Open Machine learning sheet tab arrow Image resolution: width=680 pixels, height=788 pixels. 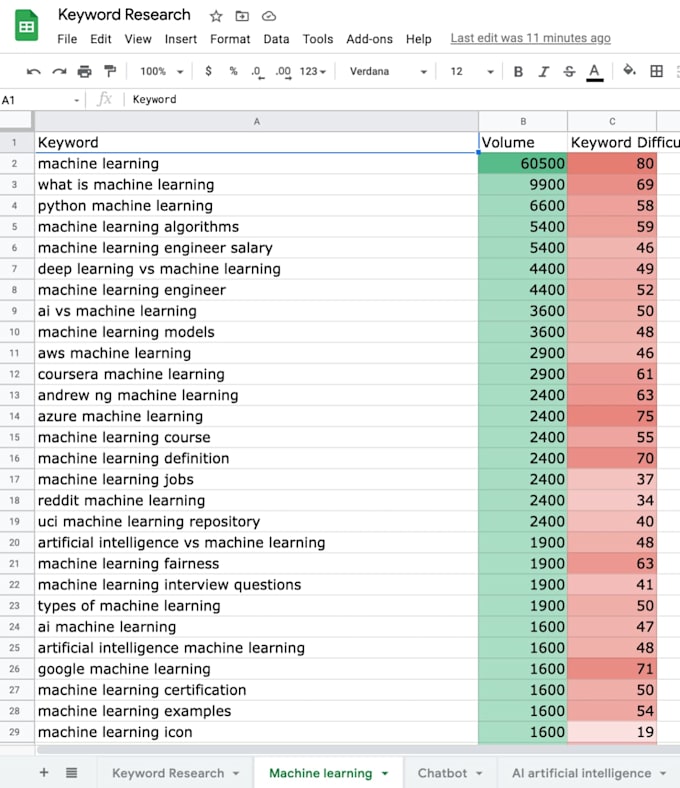385,773
